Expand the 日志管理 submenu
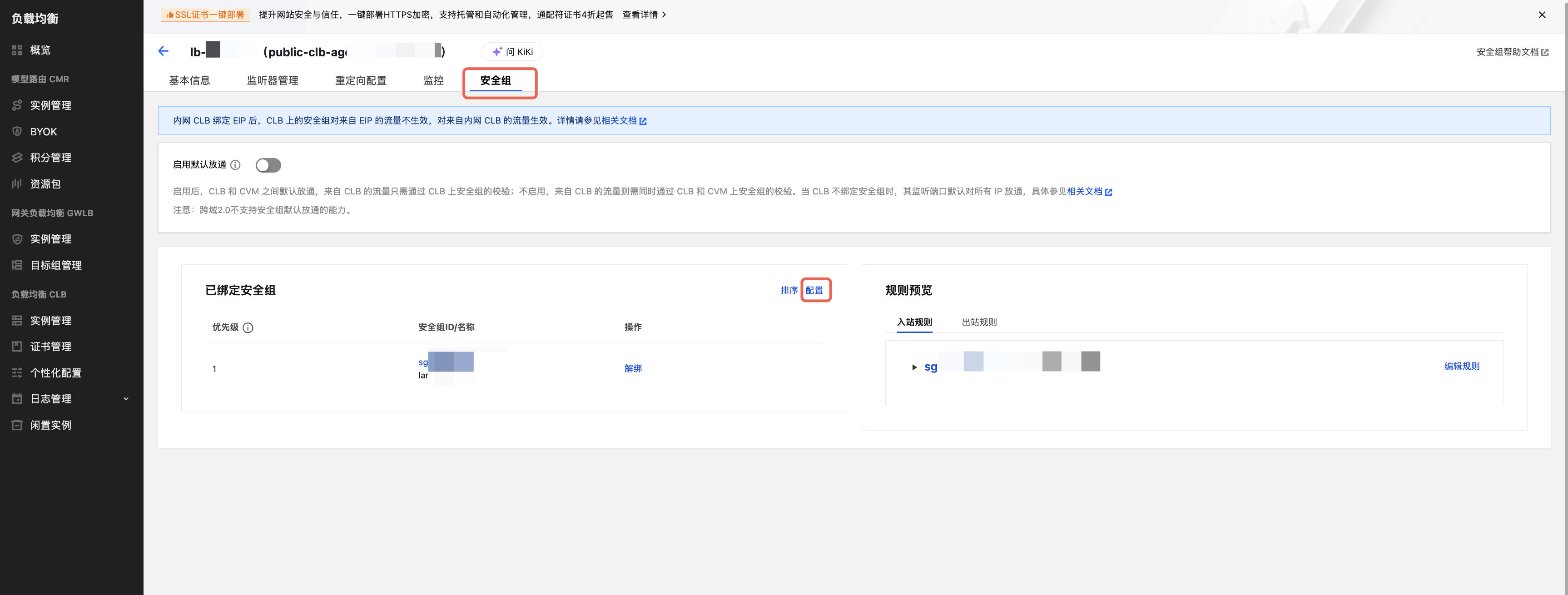 pos(126,399)
